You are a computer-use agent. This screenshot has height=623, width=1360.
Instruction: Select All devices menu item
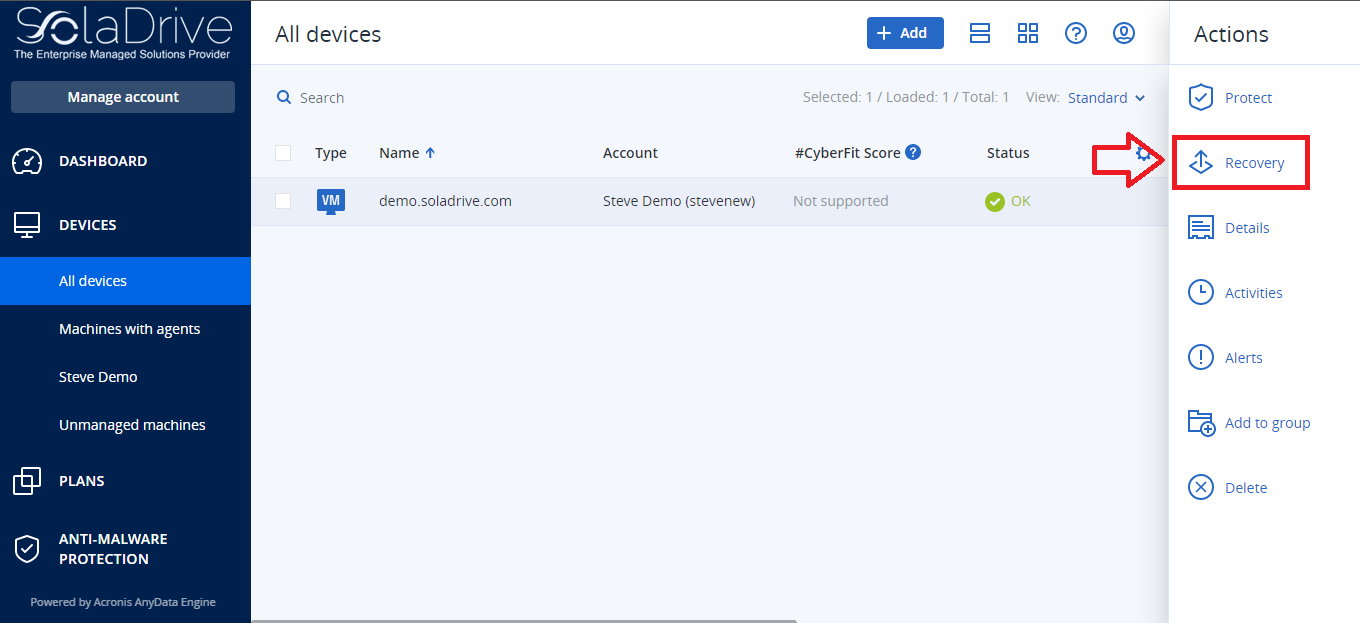[125, 281]
